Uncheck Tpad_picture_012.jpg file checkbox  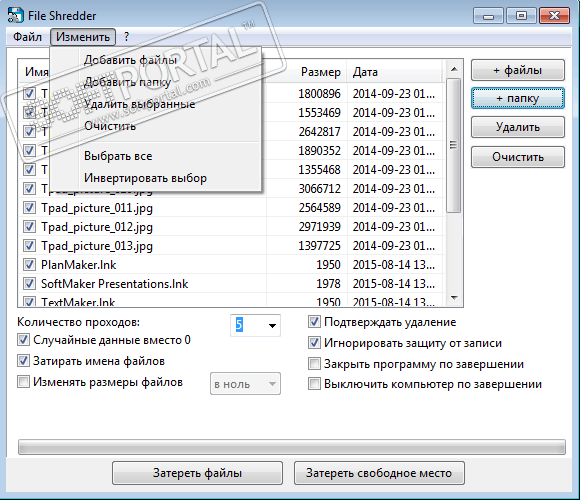[x=29, y=227]
